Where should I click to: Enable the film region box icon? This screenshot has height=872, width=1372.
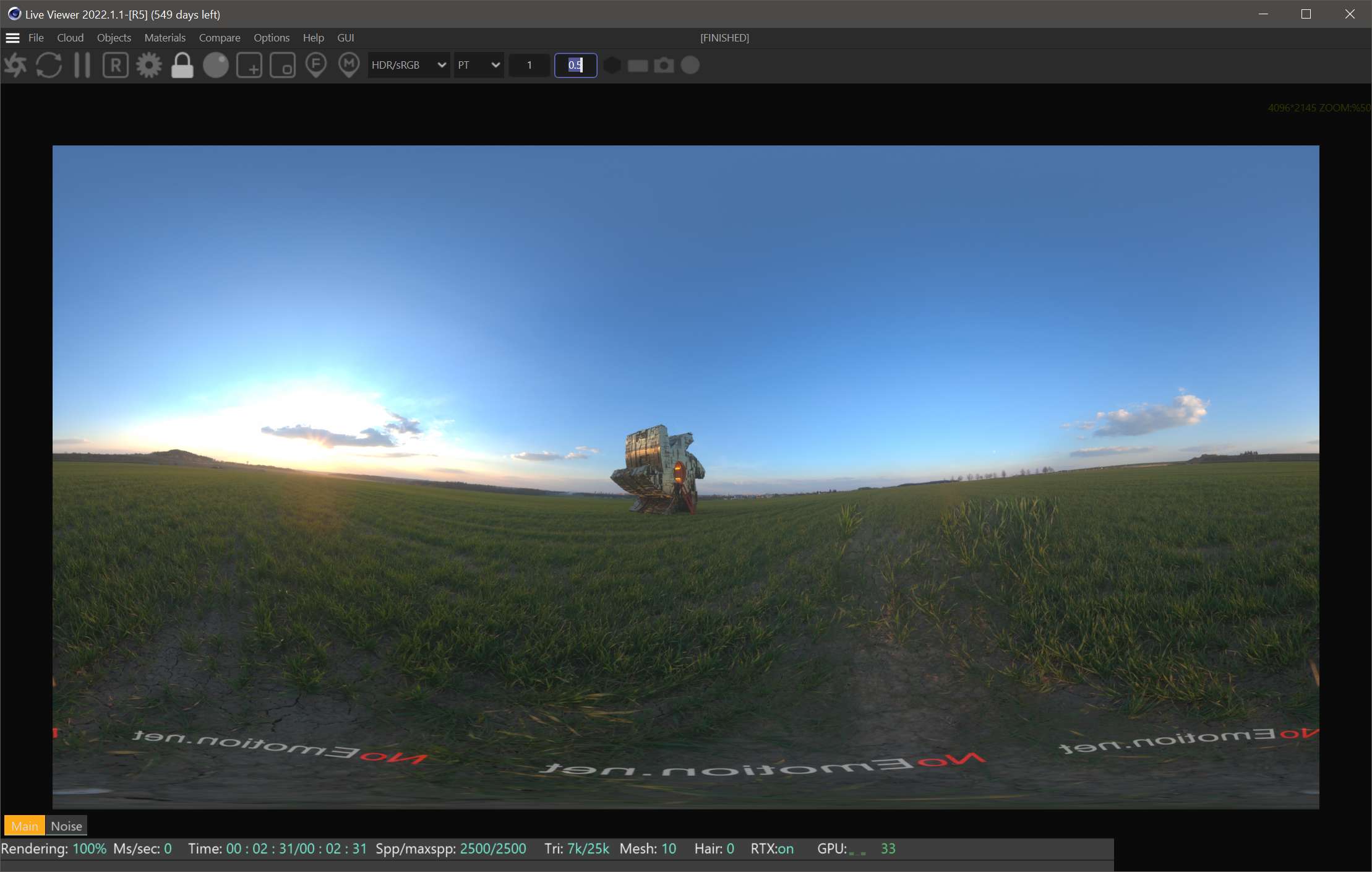(283, 65)
